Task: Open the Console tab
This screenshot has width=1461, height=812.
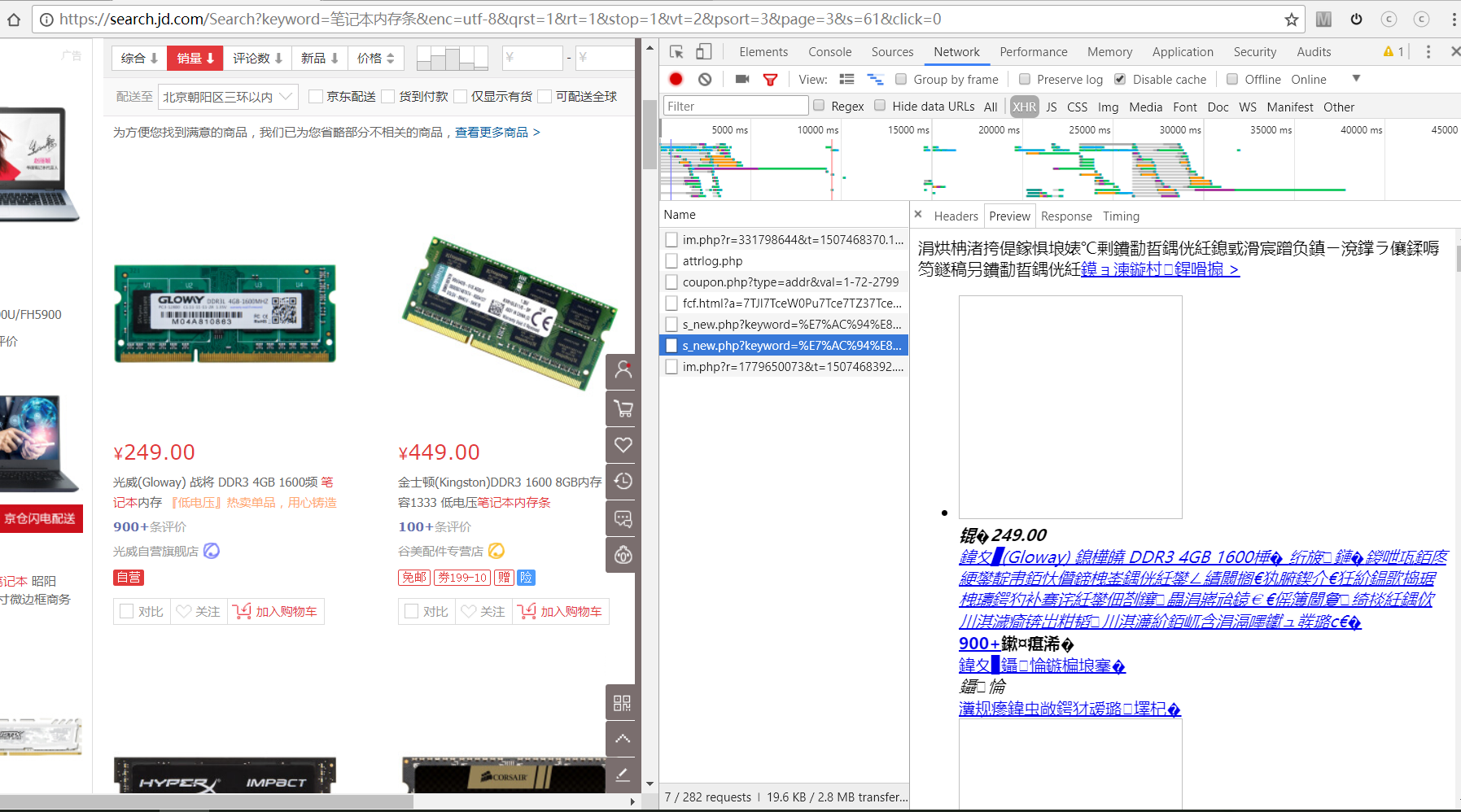Action: tap(830, 51)
